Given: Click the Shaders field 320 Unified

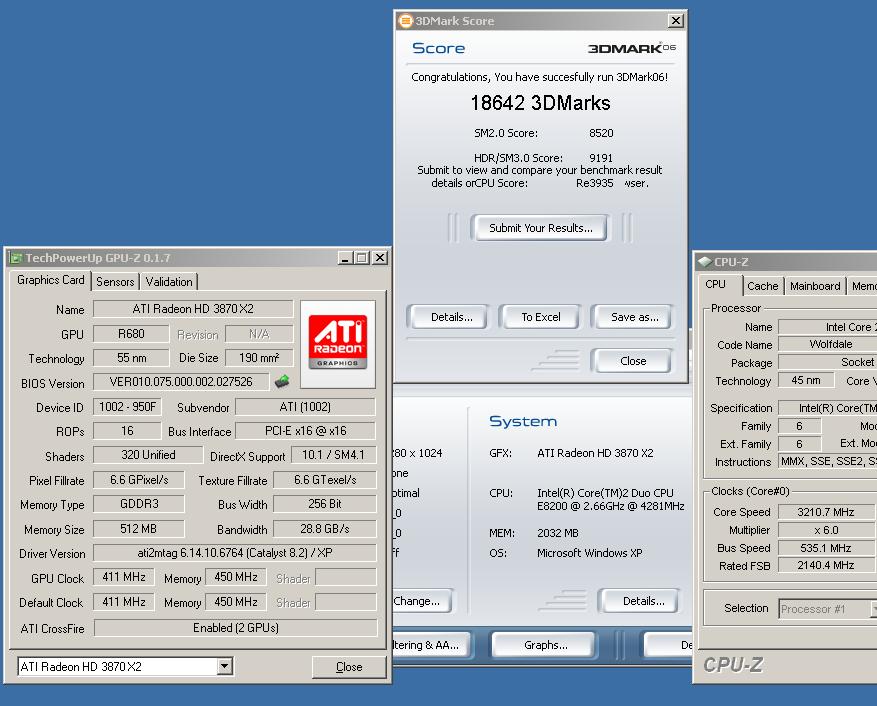Looking at the screenshot, I should click(x=148, y=455).
